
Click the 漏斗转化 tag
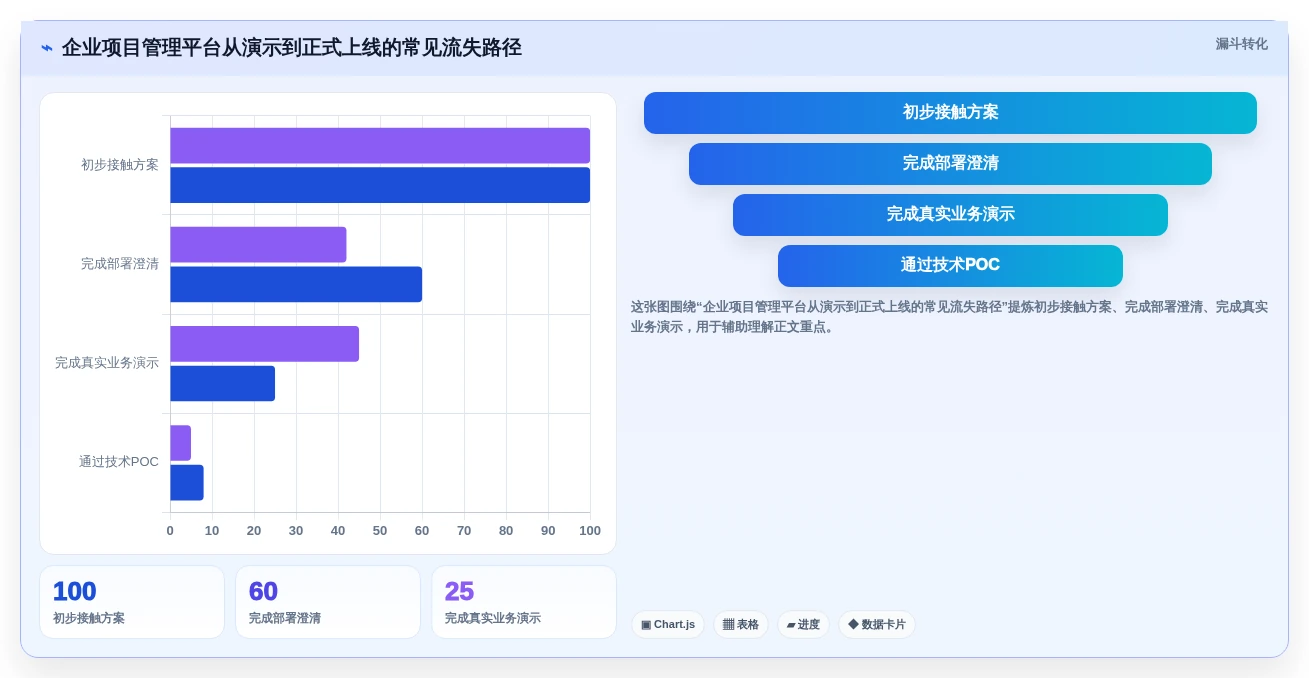point(1241,44)
